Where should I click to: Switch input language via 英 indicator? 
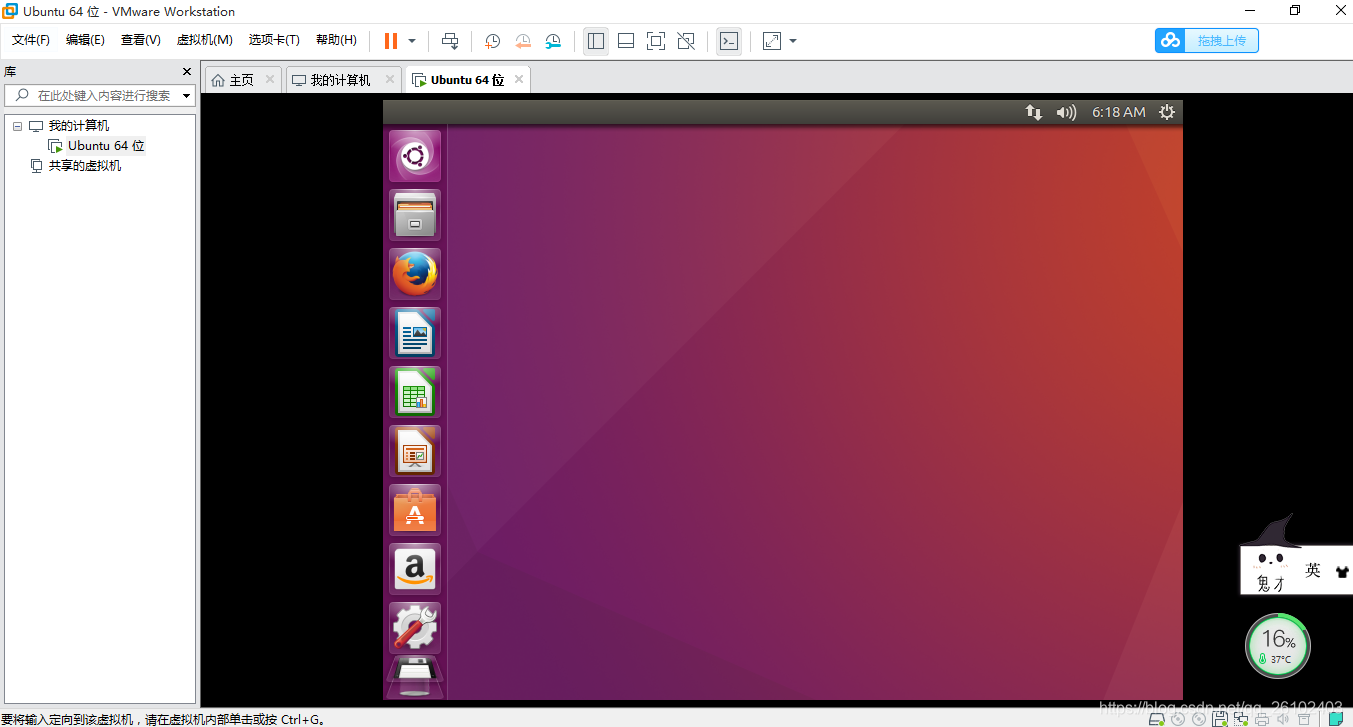pyautogui.click(x=1313, y=570)
